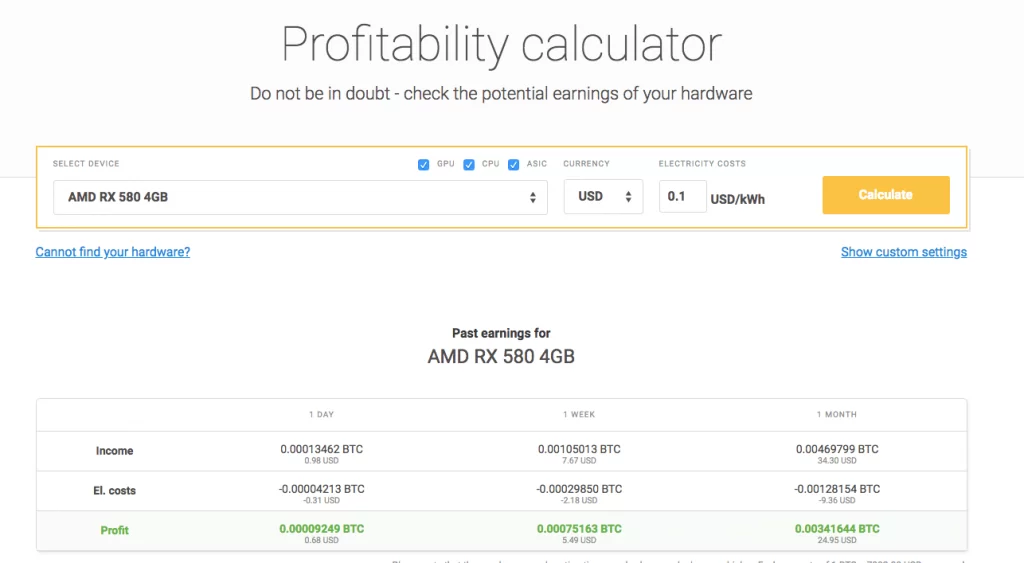The height and width of the screenshot is (563, 1024).
Task: Select the 1 MONTH column header
Action: (836, 414)
